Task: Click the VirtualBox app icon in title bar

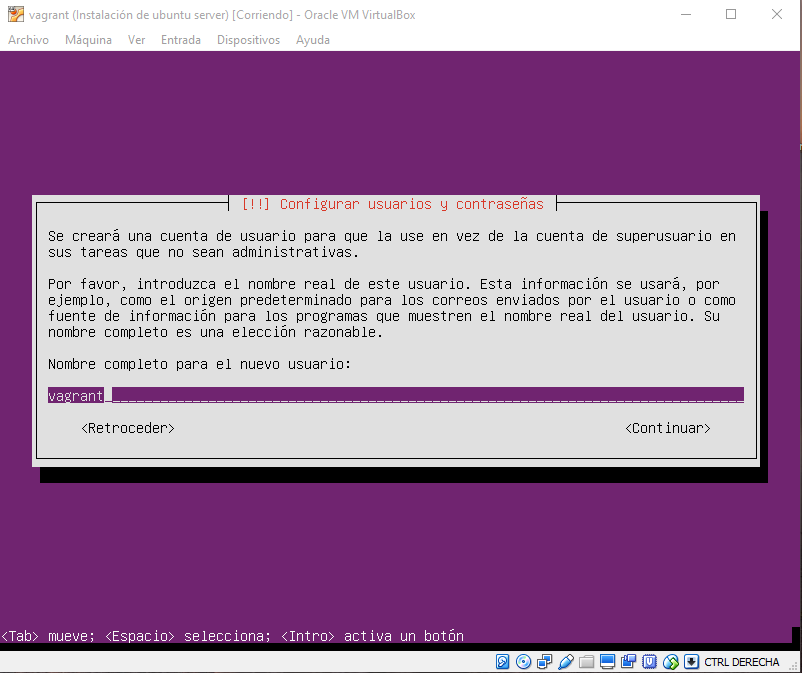Action: pos(16,14)
